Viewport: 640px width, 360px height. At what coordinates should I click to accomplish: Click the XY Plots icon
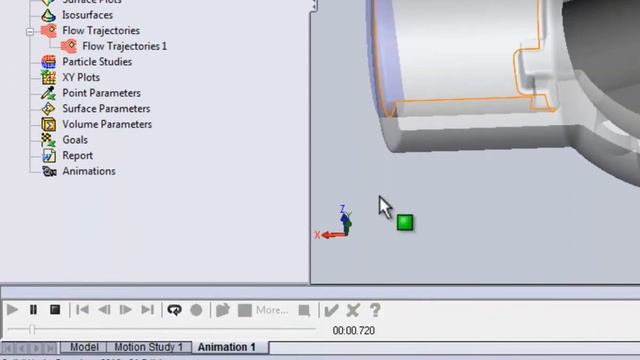pos(49,77)
